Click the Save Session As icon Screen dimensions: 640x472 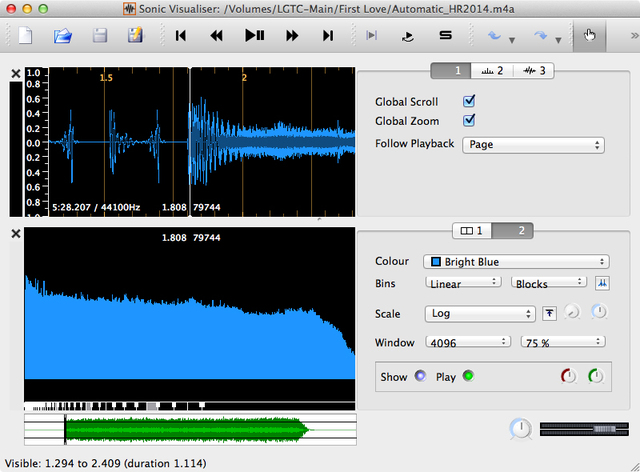[134, 36]
